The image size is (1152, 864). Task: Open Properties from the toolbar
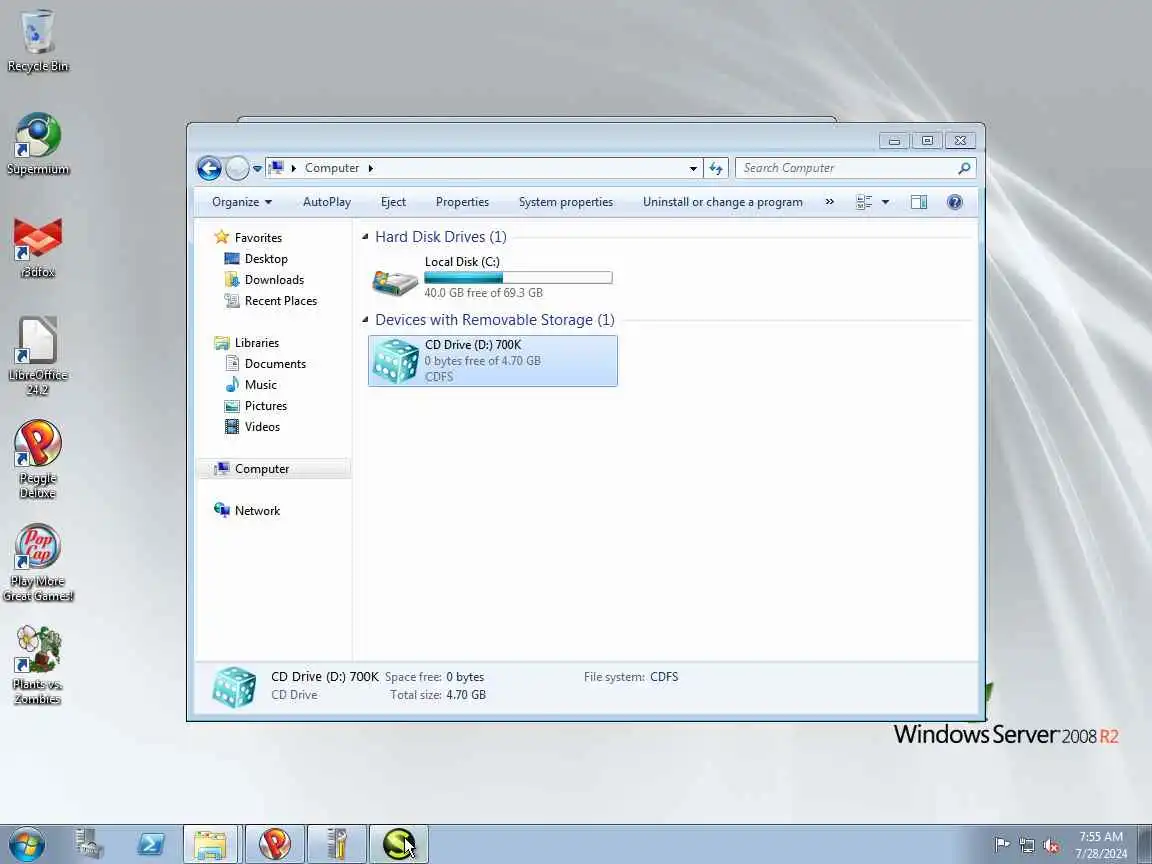[x=462, y=202]
